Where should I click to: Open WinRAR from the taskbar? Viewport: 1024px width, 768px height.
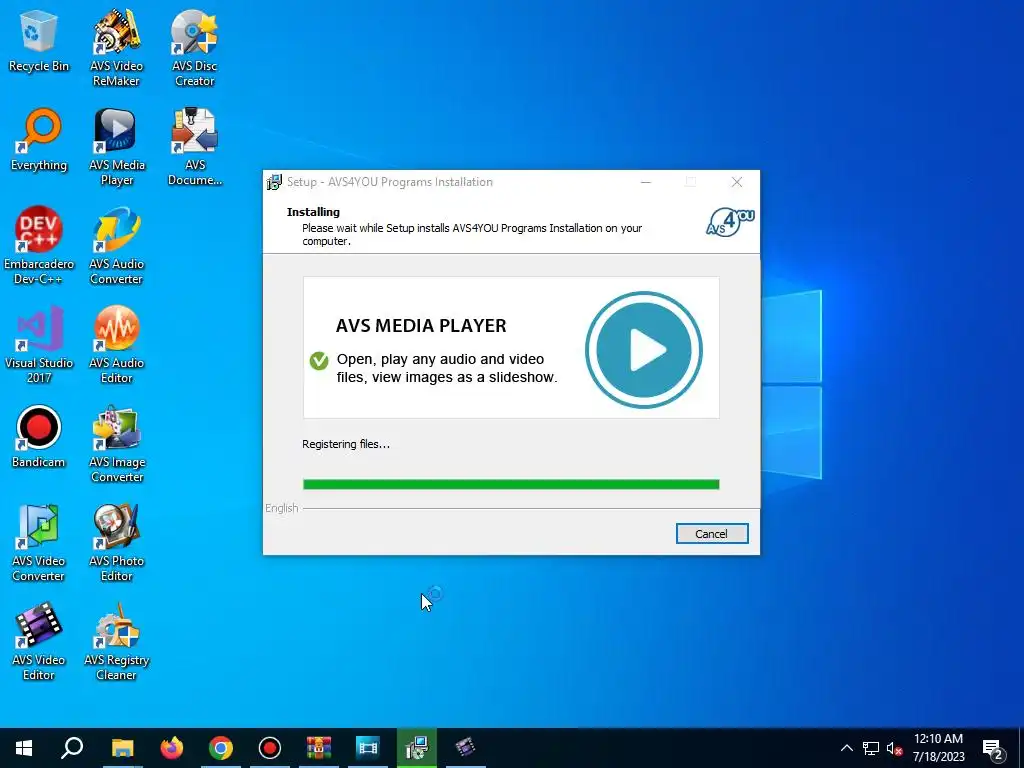click(x=319, y=748)
